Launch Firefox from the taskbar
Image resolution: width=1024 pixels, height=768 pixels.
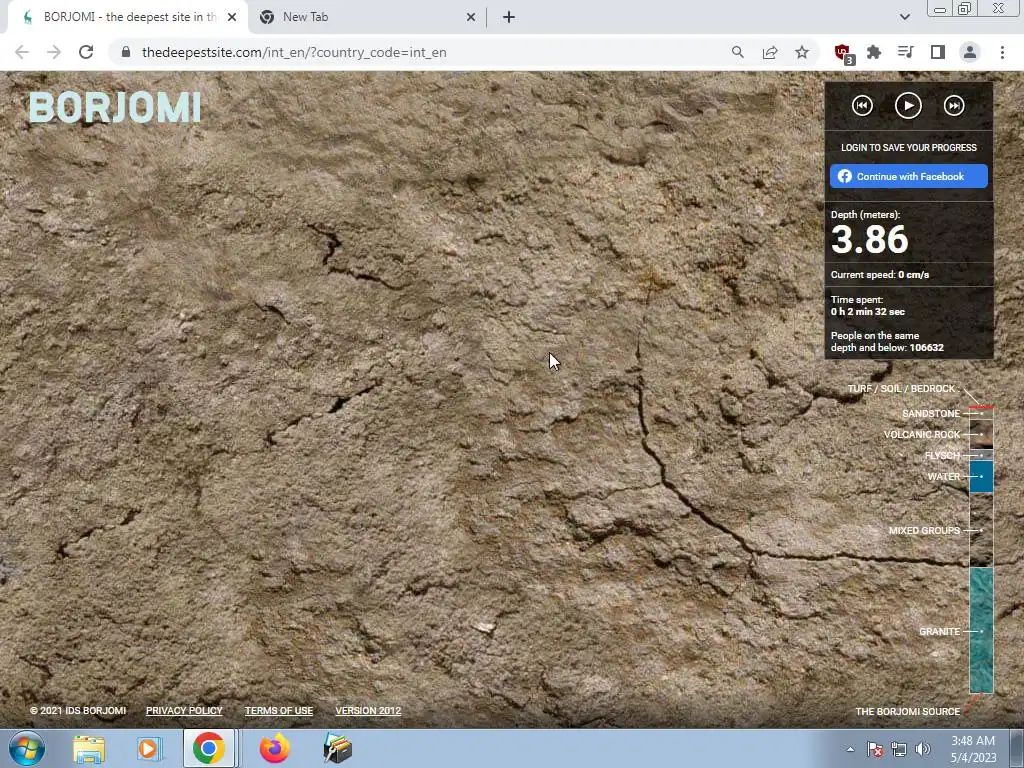click(x=274, y=748)
